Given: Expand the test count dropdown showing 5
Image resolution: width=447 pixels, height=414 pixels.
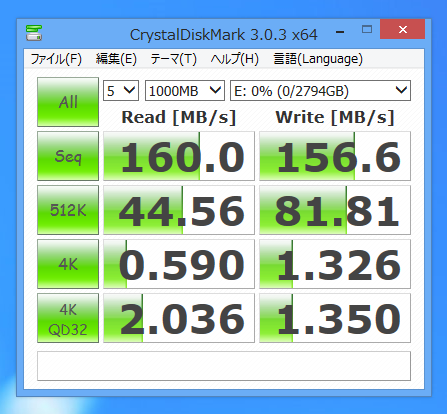Looking at the screenshot, I should coord(121,91).
